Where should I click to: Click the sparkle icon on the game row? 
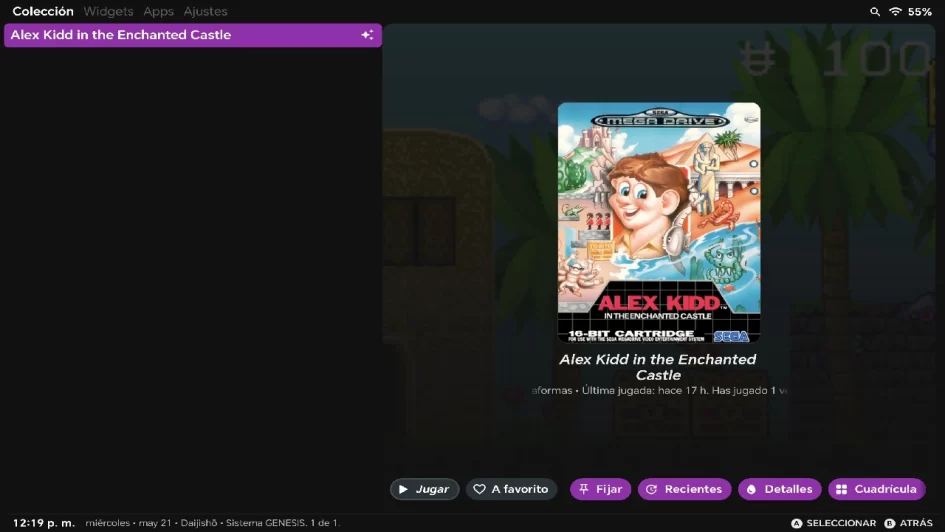coord(367,35)
